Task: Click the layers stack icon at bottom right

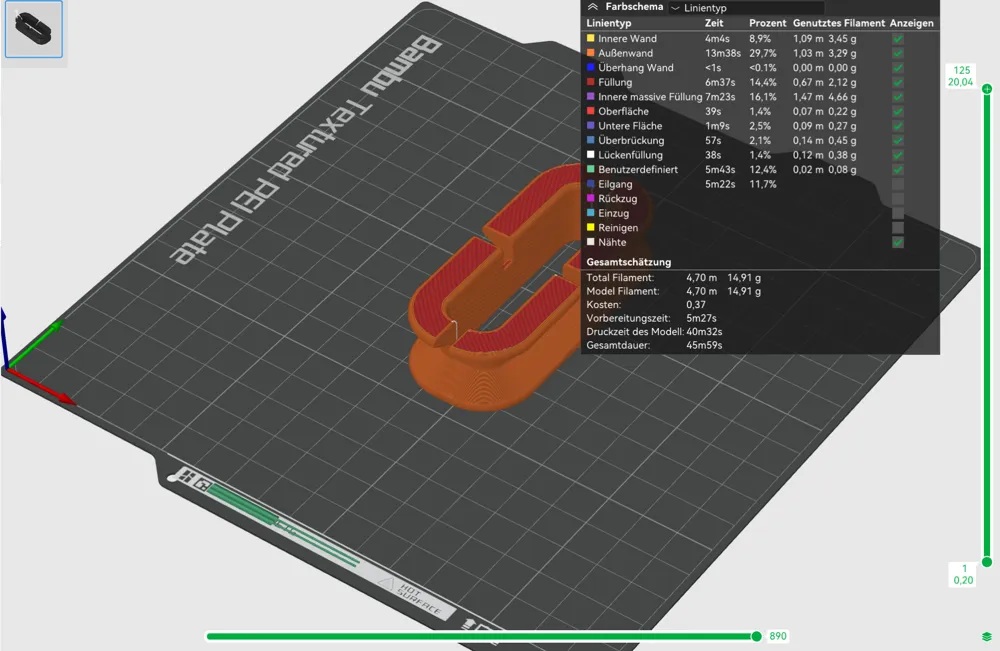Action: [x=987, y=637]
